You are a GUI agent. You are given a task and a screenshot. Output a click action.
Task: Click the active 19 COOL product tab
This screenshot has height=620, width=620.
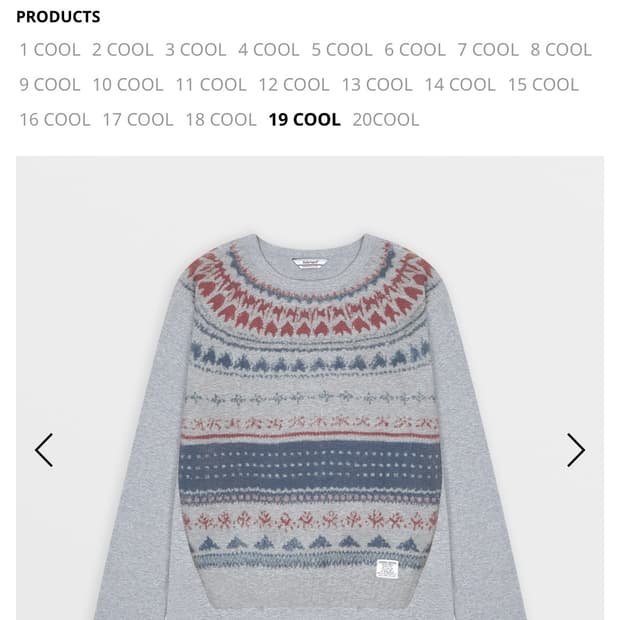coord(304,120)
